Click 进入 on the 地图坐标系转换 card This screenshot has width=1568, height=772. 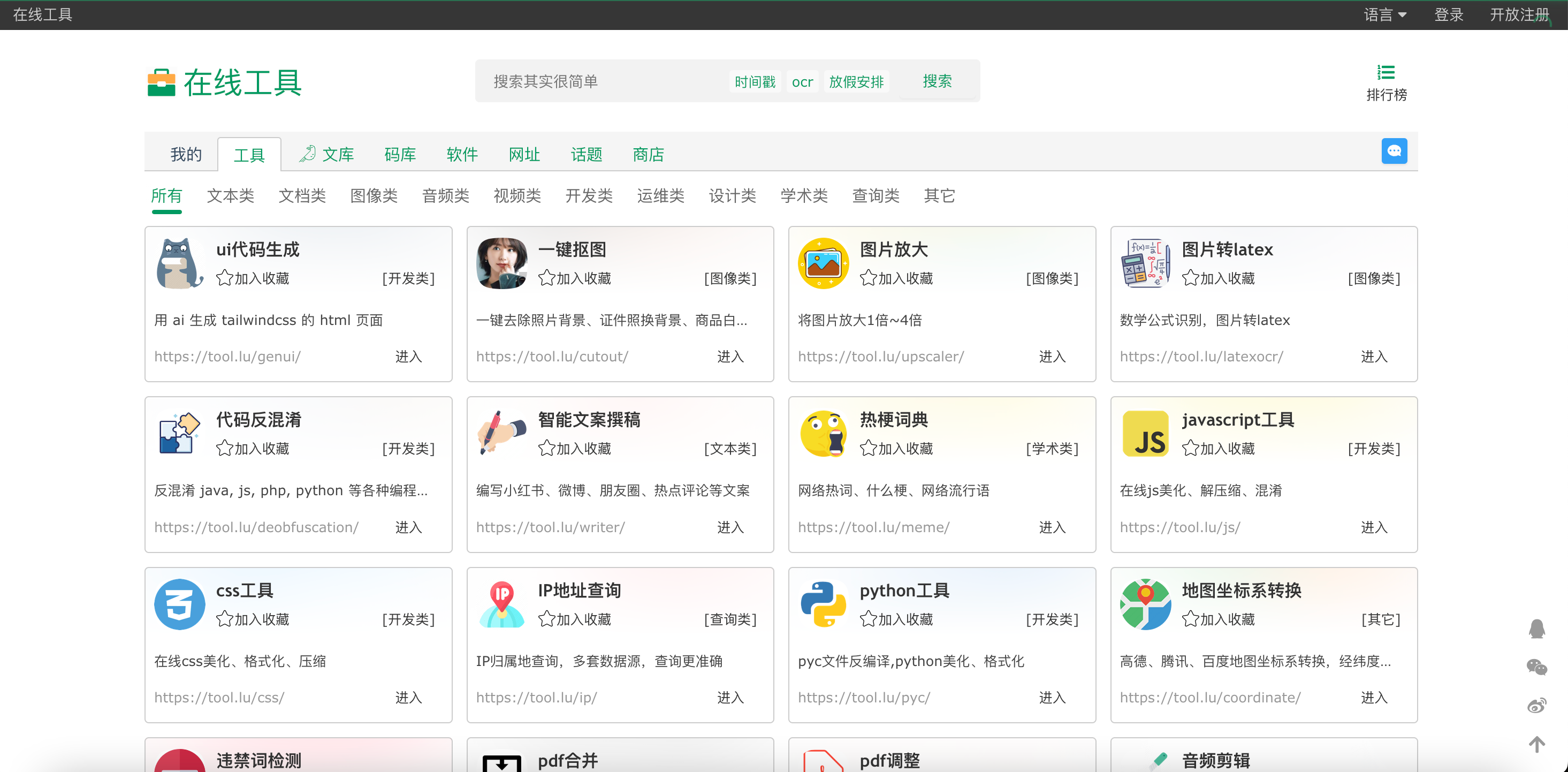(x=1374, y=698)
